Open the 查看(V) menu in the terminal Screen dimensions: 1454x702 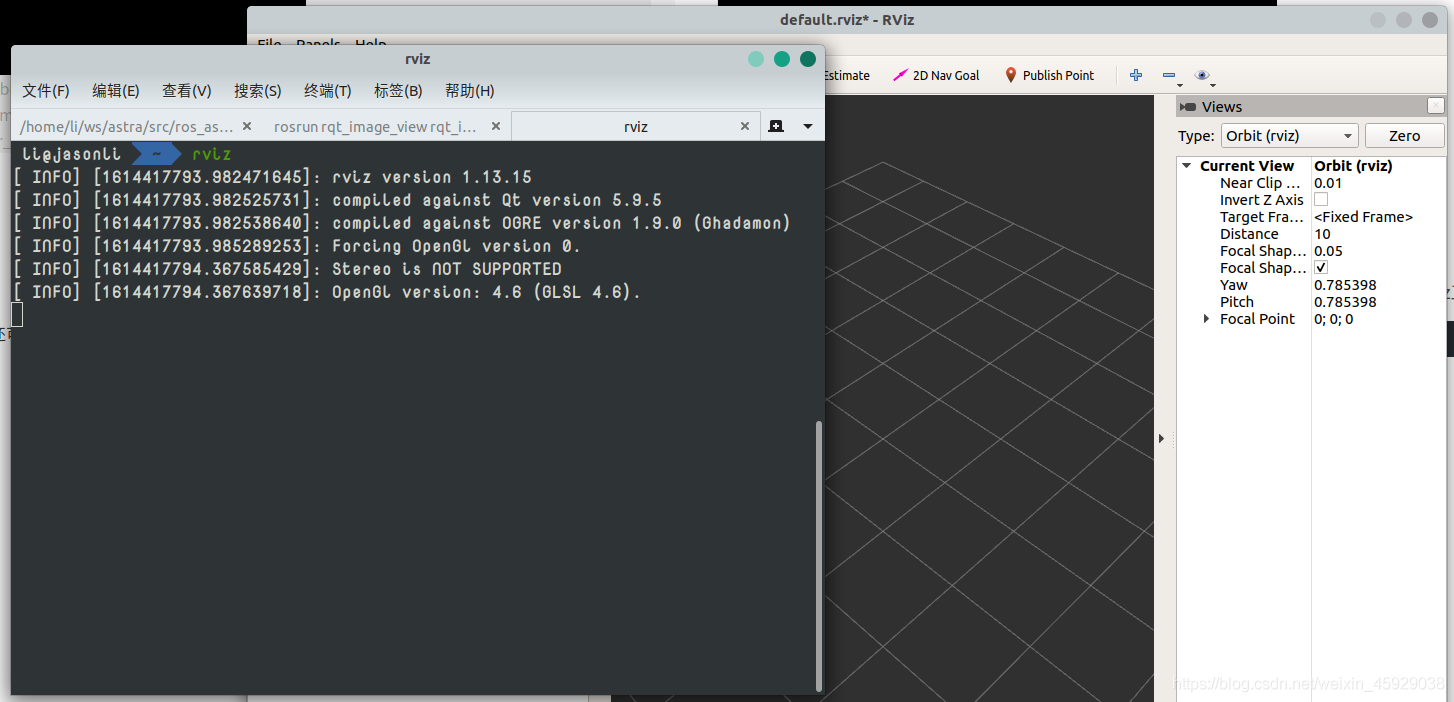coord(187,91)
